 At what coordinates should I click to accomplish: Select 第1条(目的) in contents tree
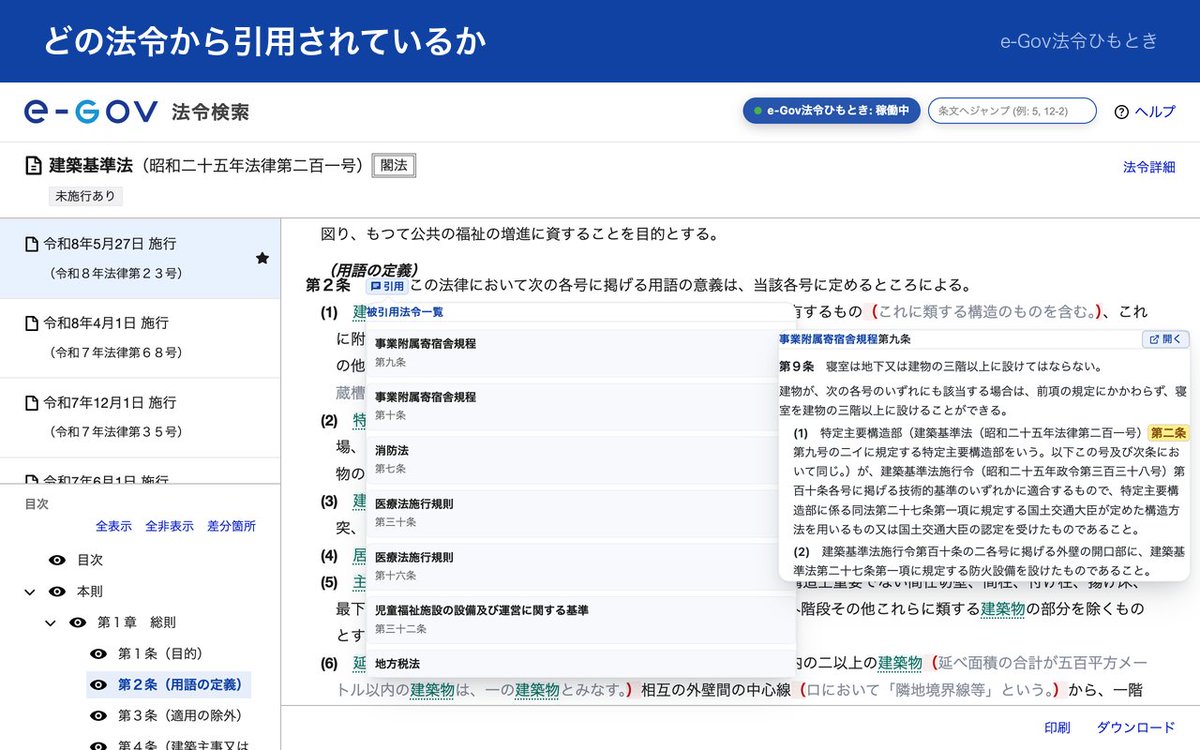(160, 653)
